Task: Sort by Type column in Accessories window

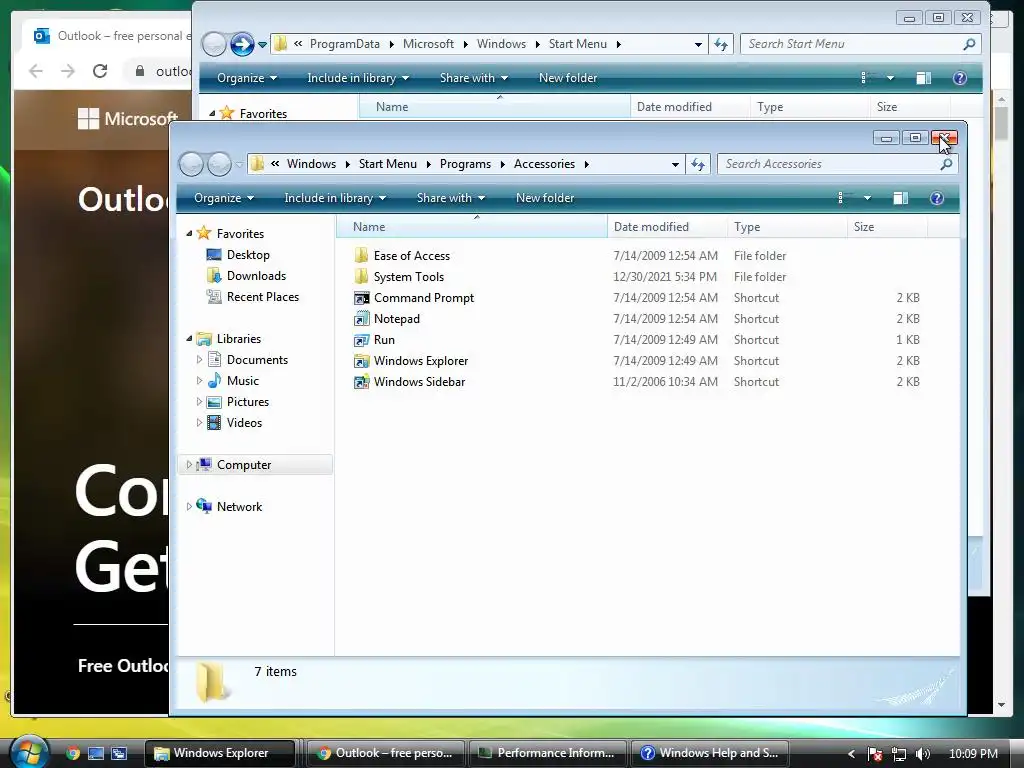Action: (x=787, y=227)
